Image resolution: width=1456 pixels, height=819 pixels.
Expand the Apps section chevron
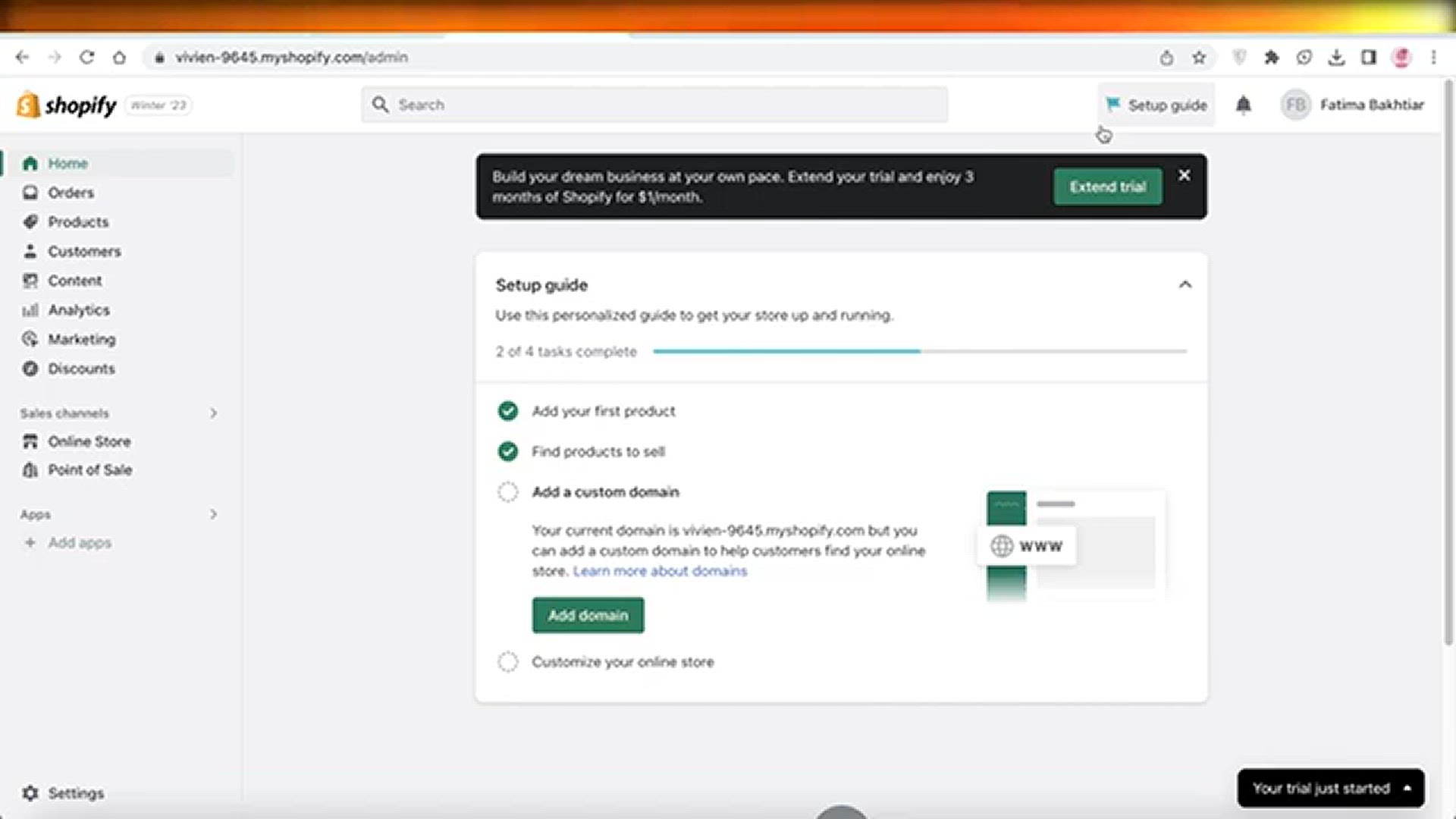click(213, 514)
